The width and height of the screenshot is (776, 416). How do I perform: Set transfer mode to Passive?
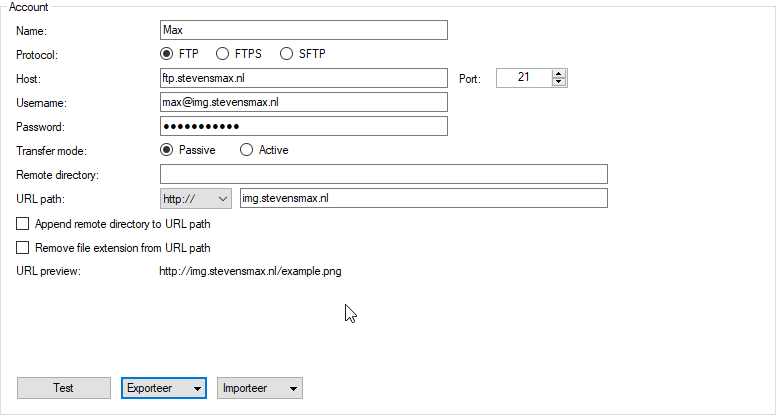pyautogui.click(x=167, y=150)
